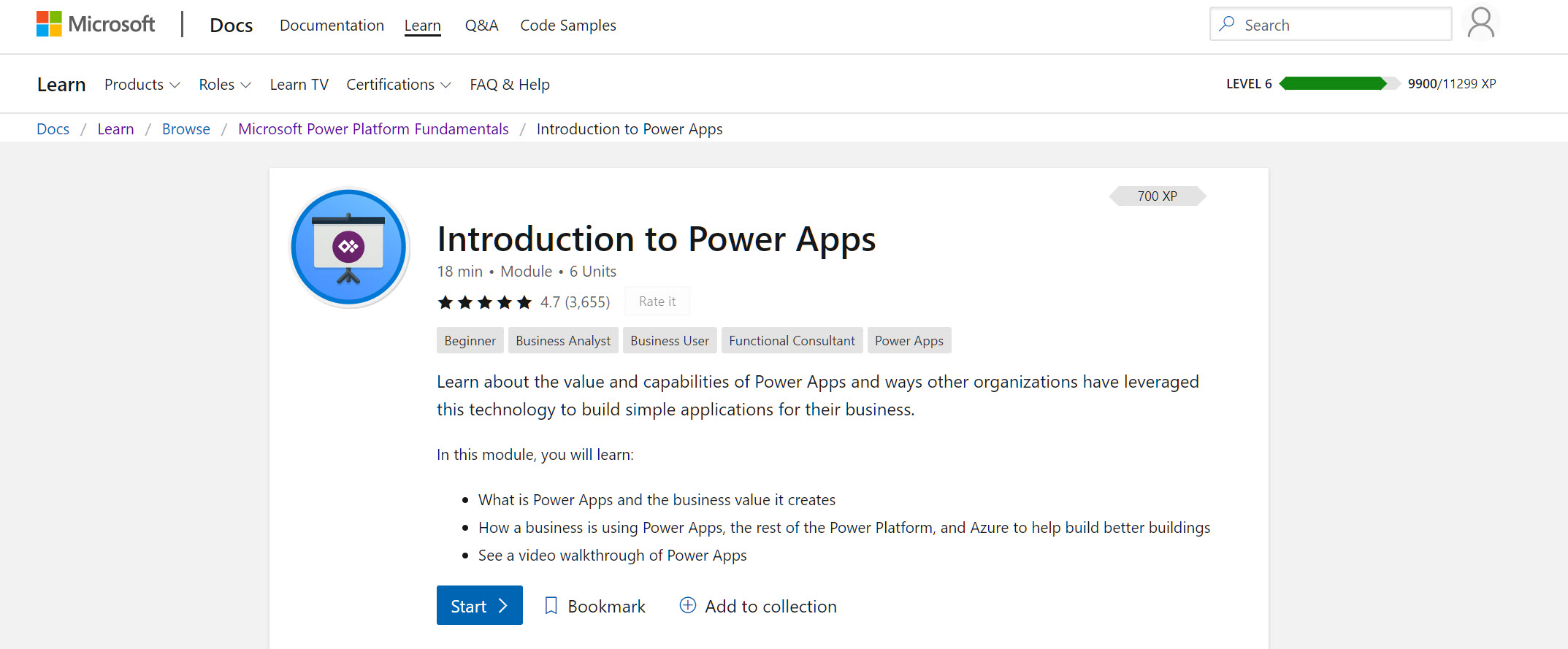1568x649 pixels.
Task: Go to Docs in the breadcrumb
Action: 53,129
